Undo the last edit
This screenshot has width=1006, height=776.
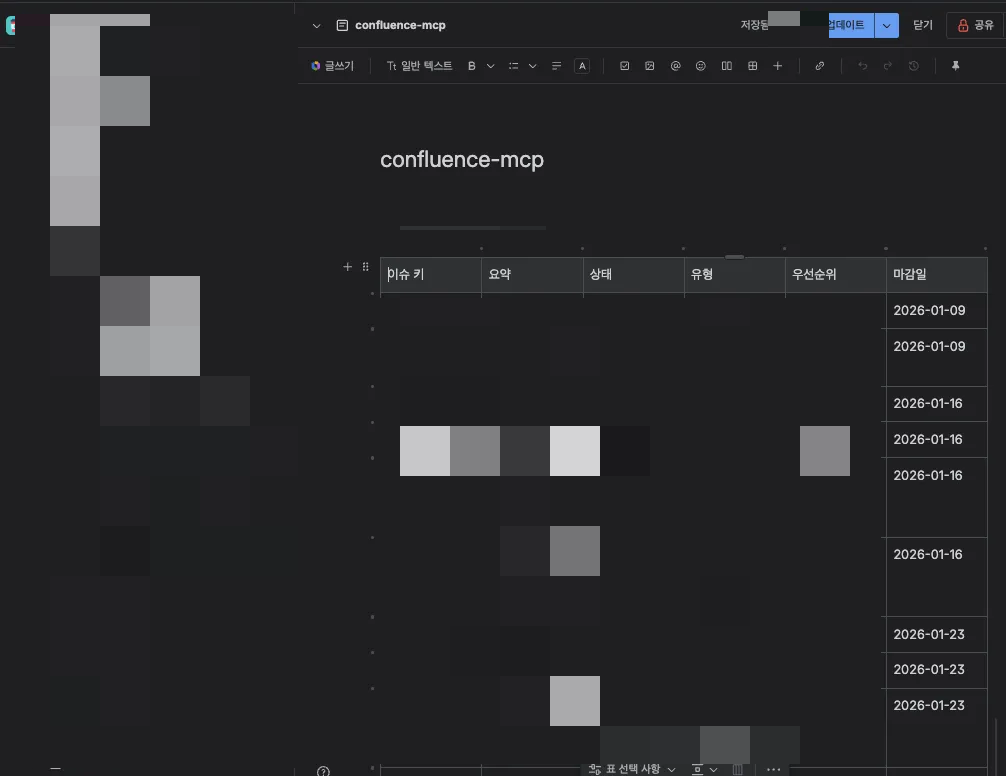(862, 66)
